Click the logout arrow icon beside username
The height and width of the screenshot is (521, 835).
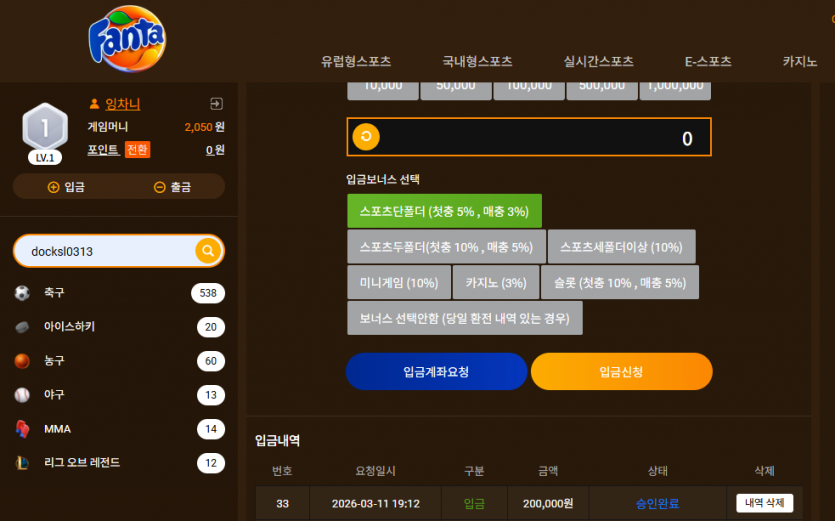click(x=216, y=103)
